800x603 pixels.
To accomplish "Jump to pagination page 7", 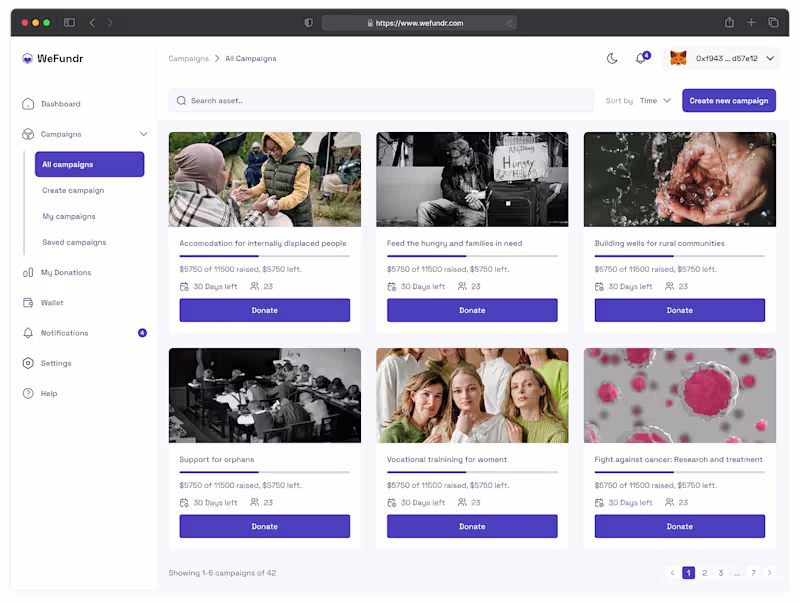I will pyautogui.click(x=753, y=573).
